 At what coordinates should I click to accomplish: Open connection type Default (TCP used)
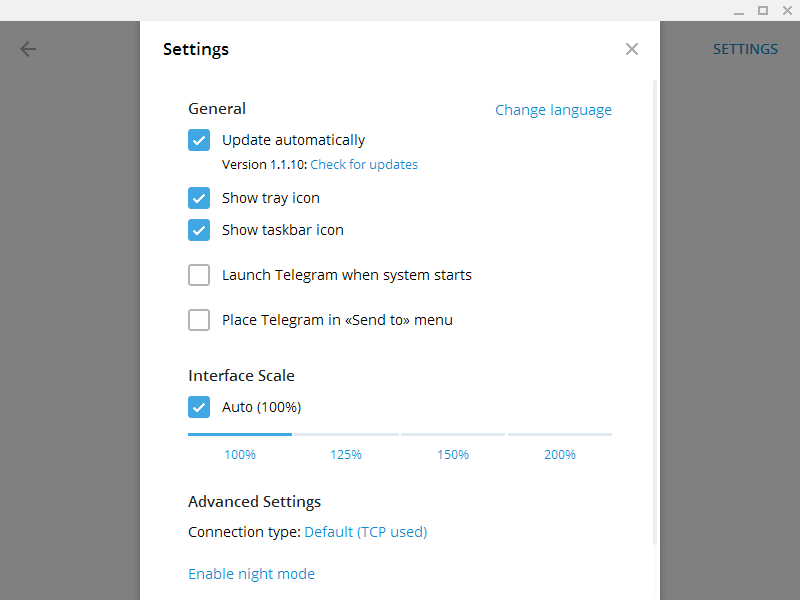click(x=365, y=532)
